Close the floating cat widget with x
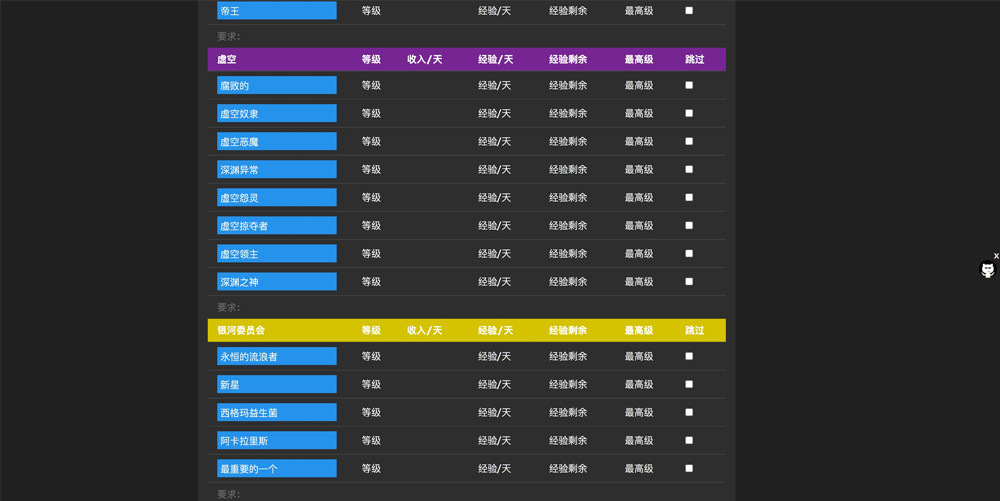 (996, 256)
